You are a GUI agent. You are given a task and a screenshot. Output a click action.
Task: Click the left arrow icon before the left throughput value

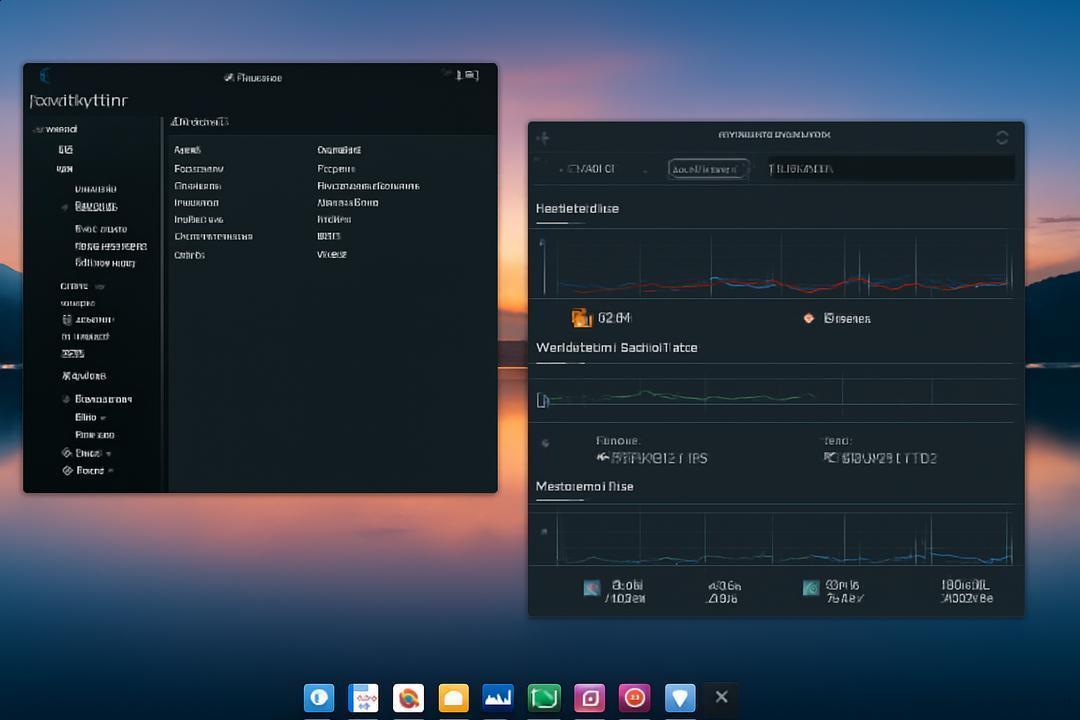[603, 457]
